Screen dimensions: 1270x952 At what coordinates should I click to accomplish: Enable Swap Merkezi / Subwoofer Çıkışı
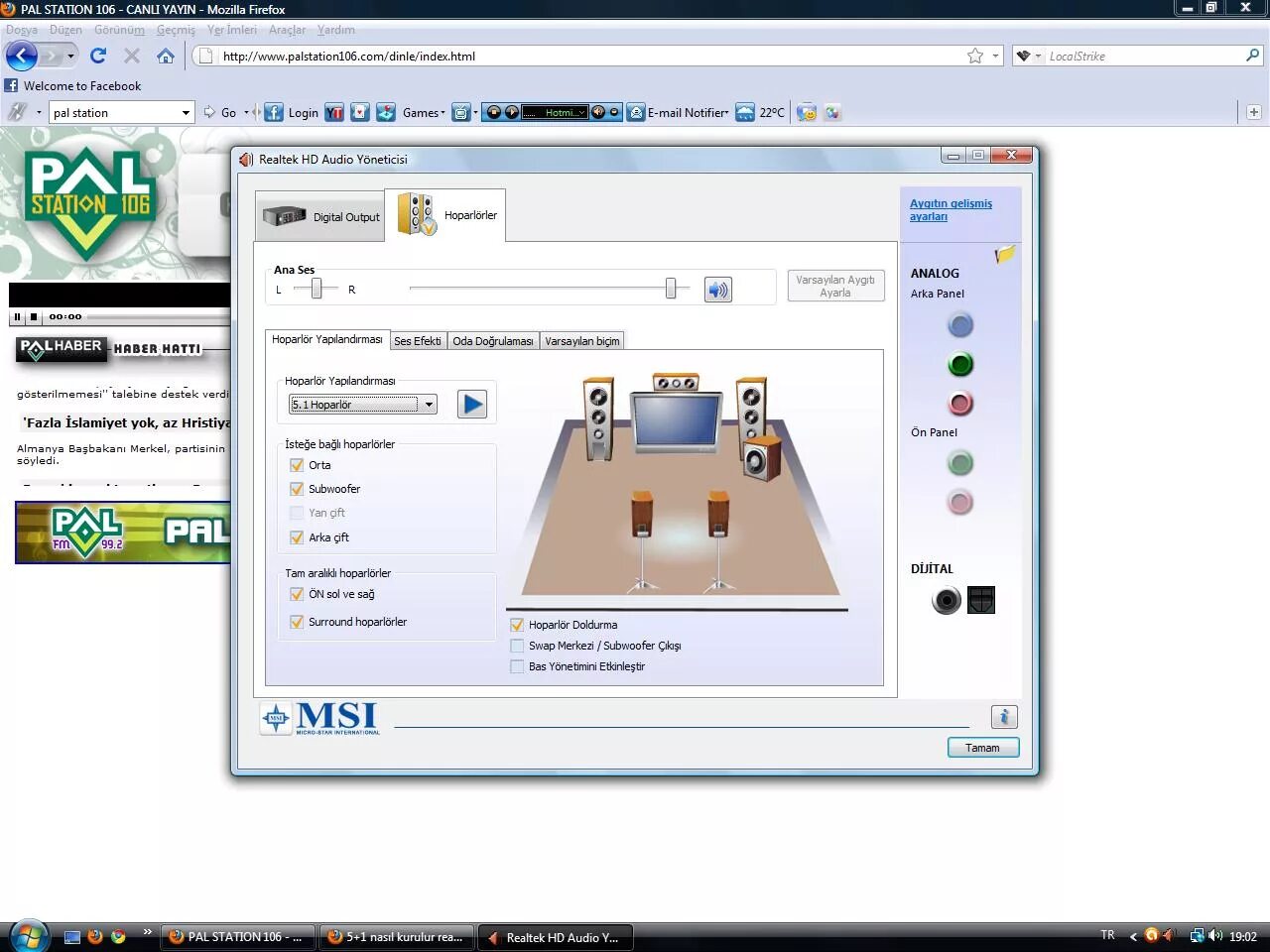(x=517, y=646)
